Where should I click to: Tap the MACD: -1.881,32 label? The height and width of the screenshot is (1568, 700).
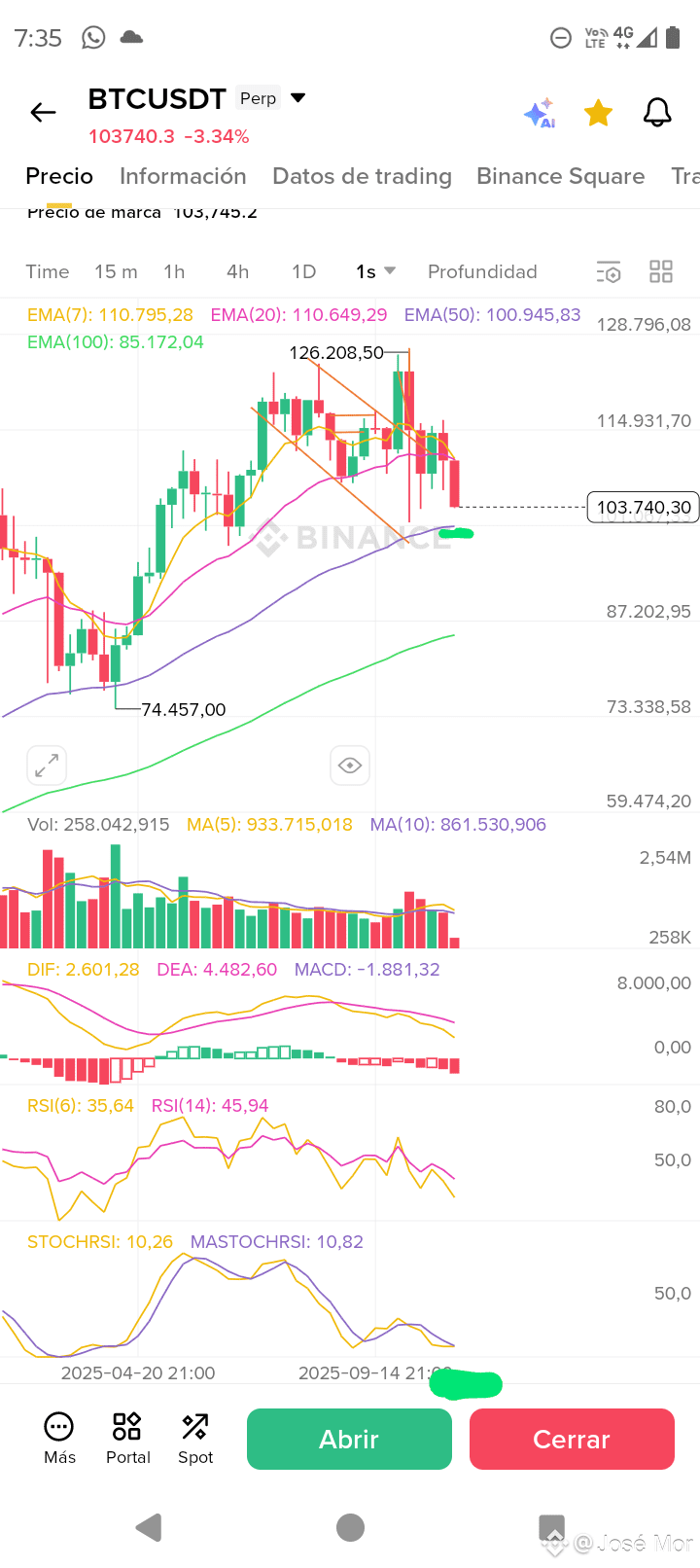[x=367, y=970]
